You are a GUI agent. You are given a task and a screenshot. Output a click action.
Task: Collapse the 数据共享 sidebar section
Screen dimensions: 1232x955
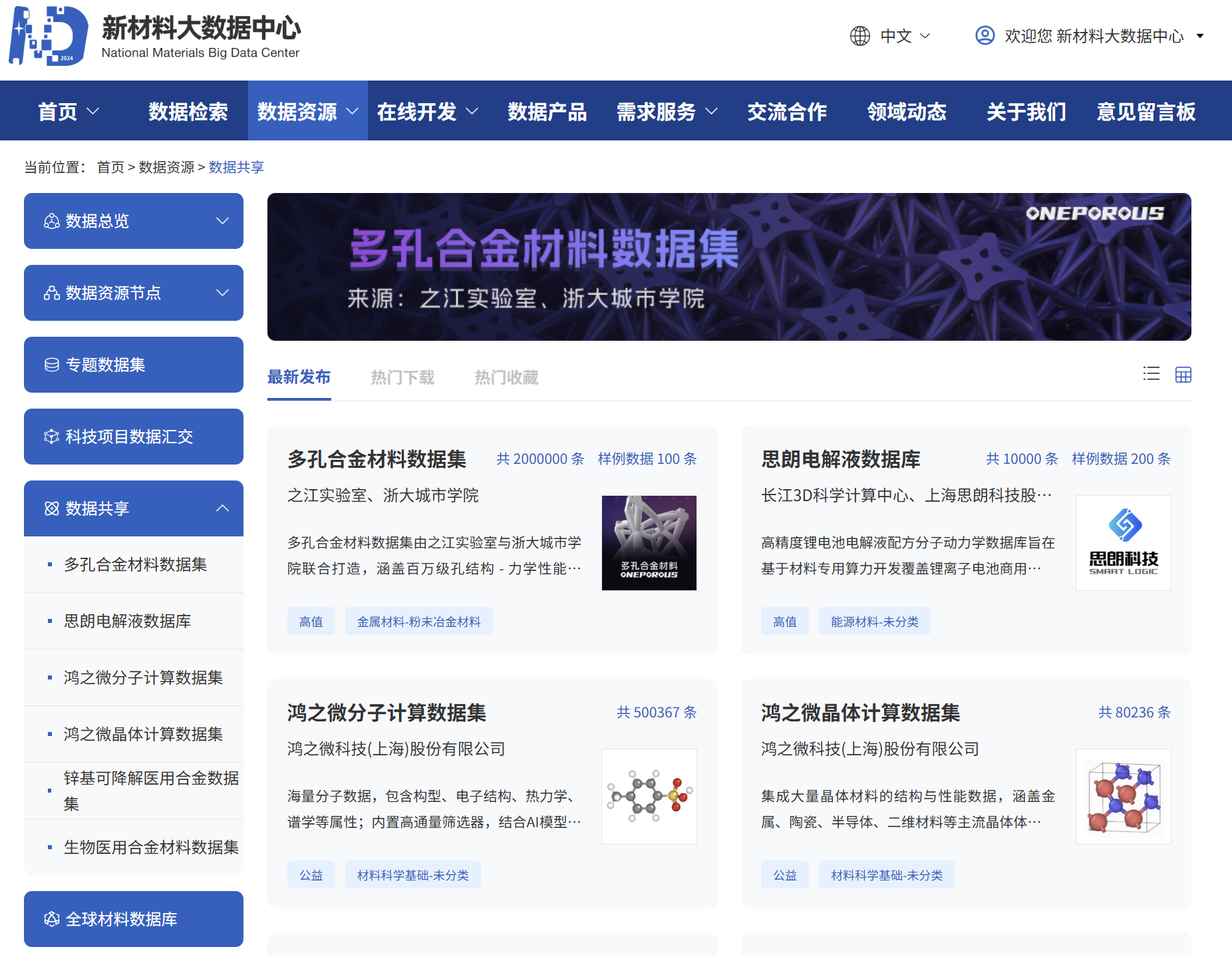[x=222, y=508]
